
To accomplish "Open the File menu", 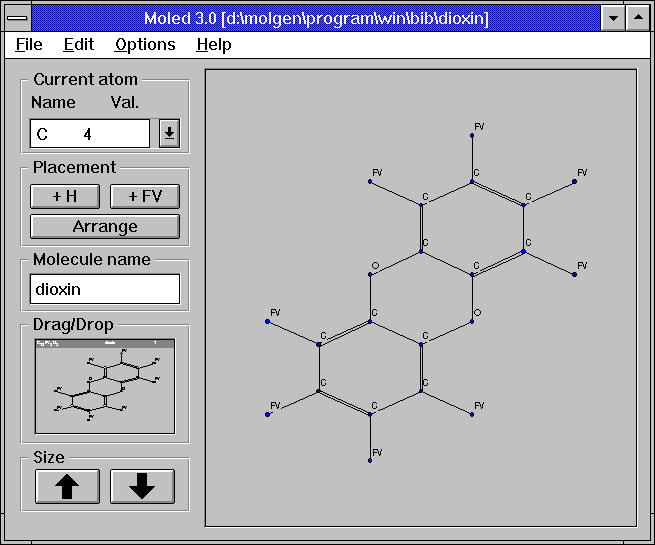I will (x=29, y=44).
